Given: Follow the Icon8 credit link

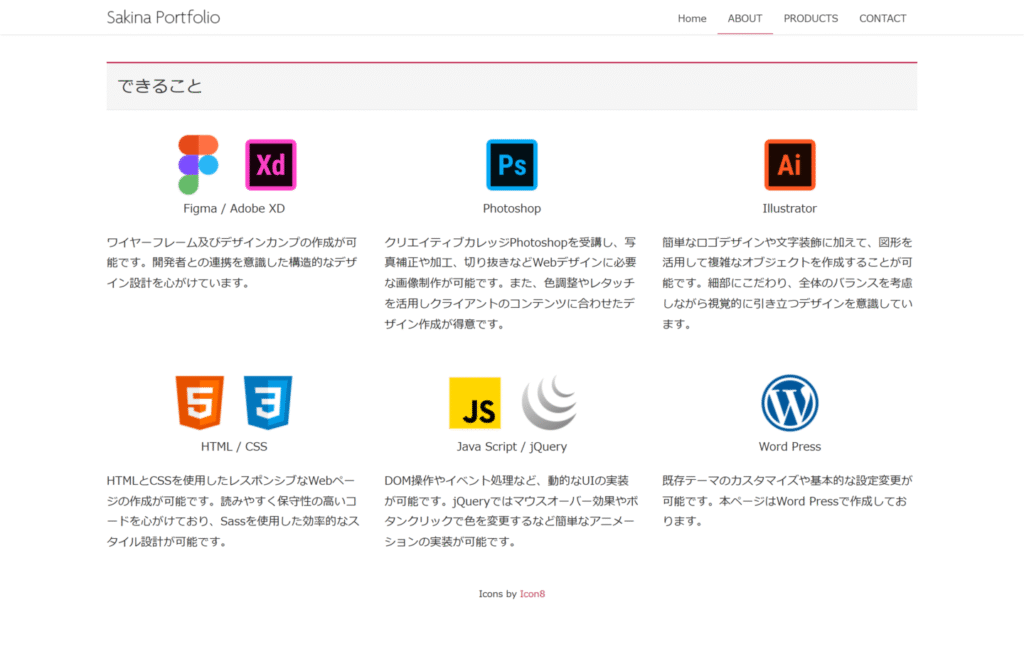Looking at the screenshot, I should point(532,594).
